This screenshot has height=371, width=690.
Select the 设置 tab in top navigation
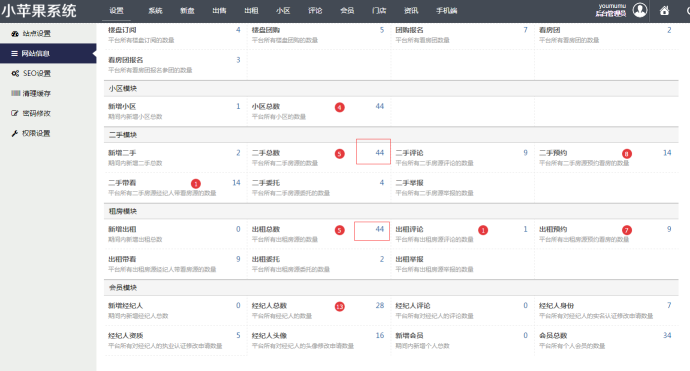point(117,11)
